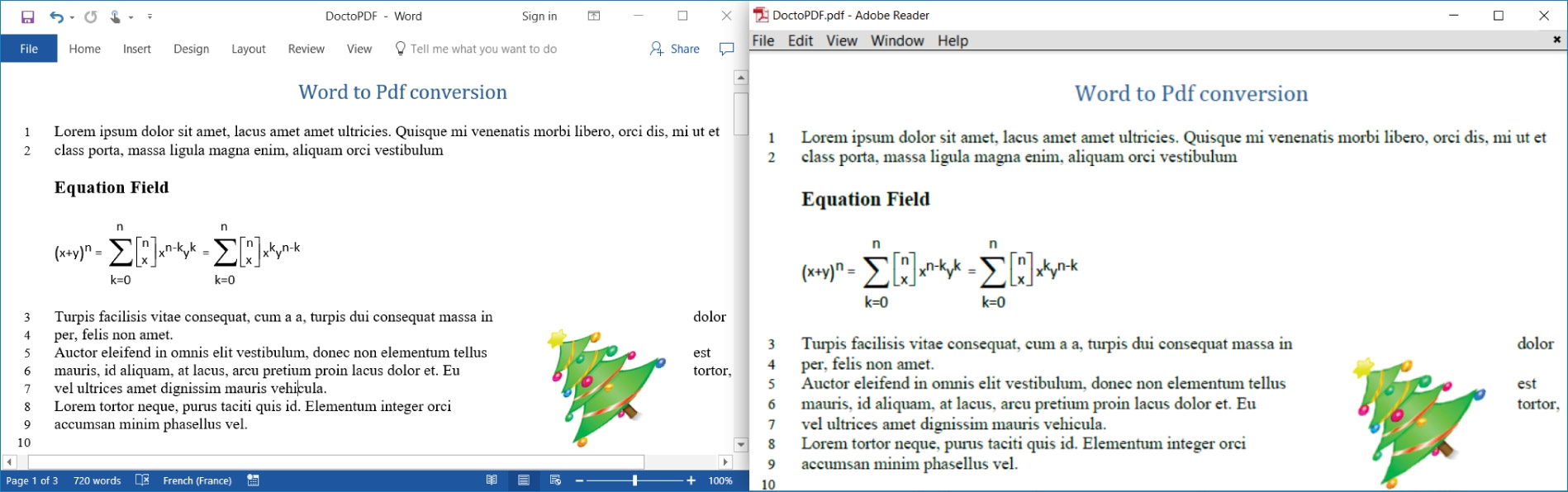The image size is (1568, 492).
Task: Open Customize Quick Access Toolbar dropdown
Action: 150,17
